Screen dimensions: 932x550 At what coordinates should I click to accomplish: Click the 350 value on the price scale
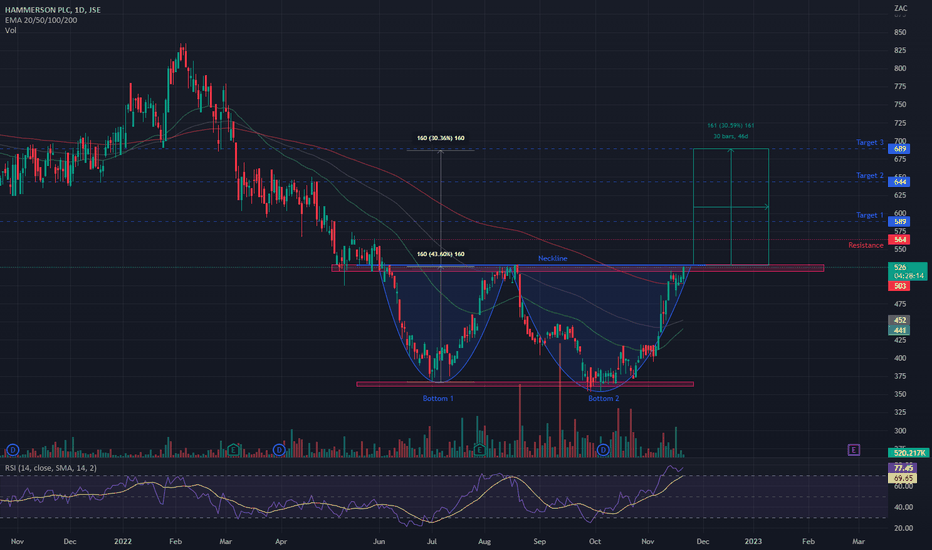(900, 395)
